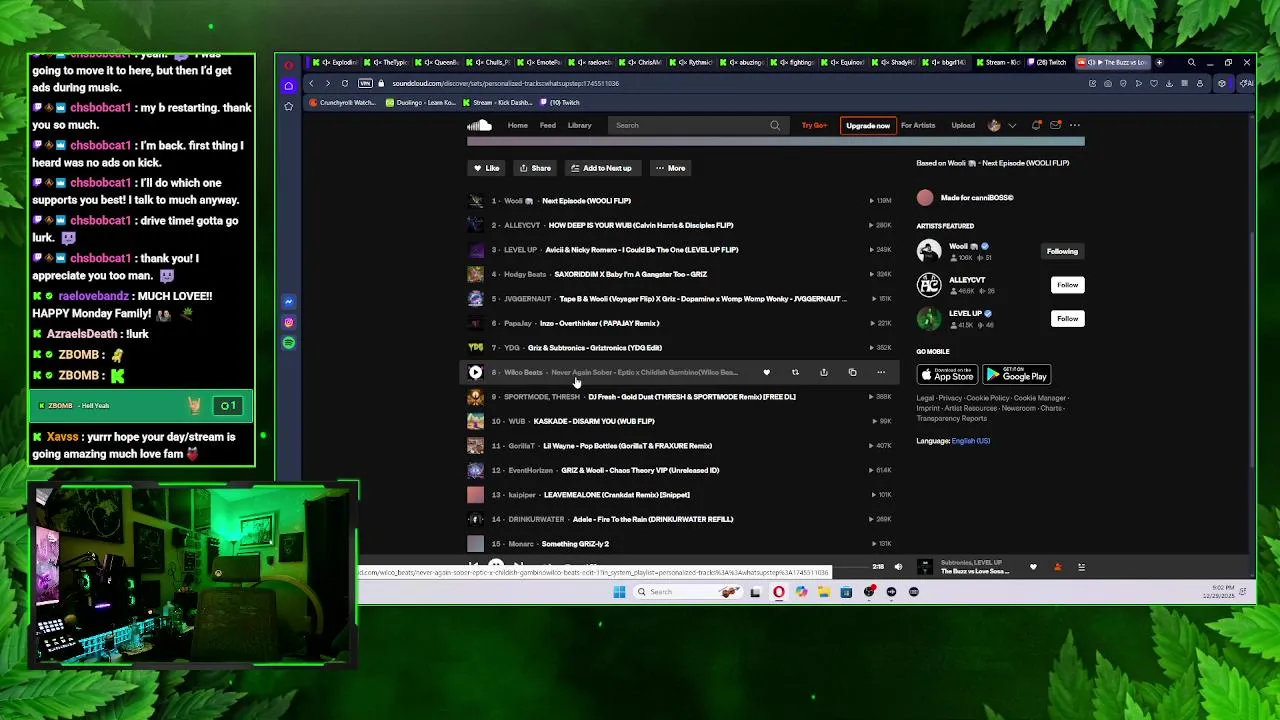Screen dimensions: 1280x720
Task: Select SAXORIDDIM X Baby I'm A Gangster Too
Action: coord(630,274)
